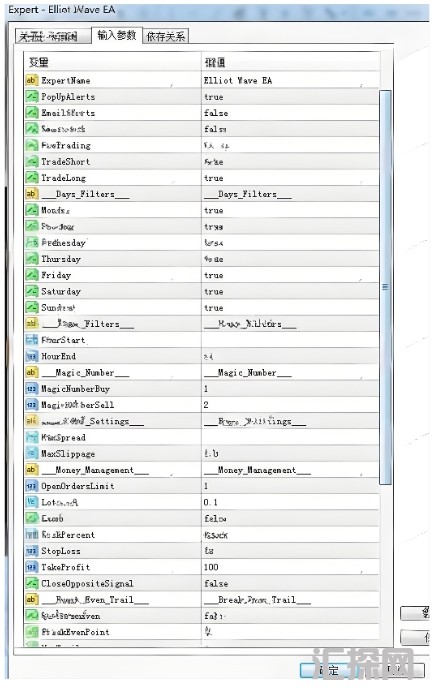Switch to the 输入参数 tab

[x=117, y=35]
